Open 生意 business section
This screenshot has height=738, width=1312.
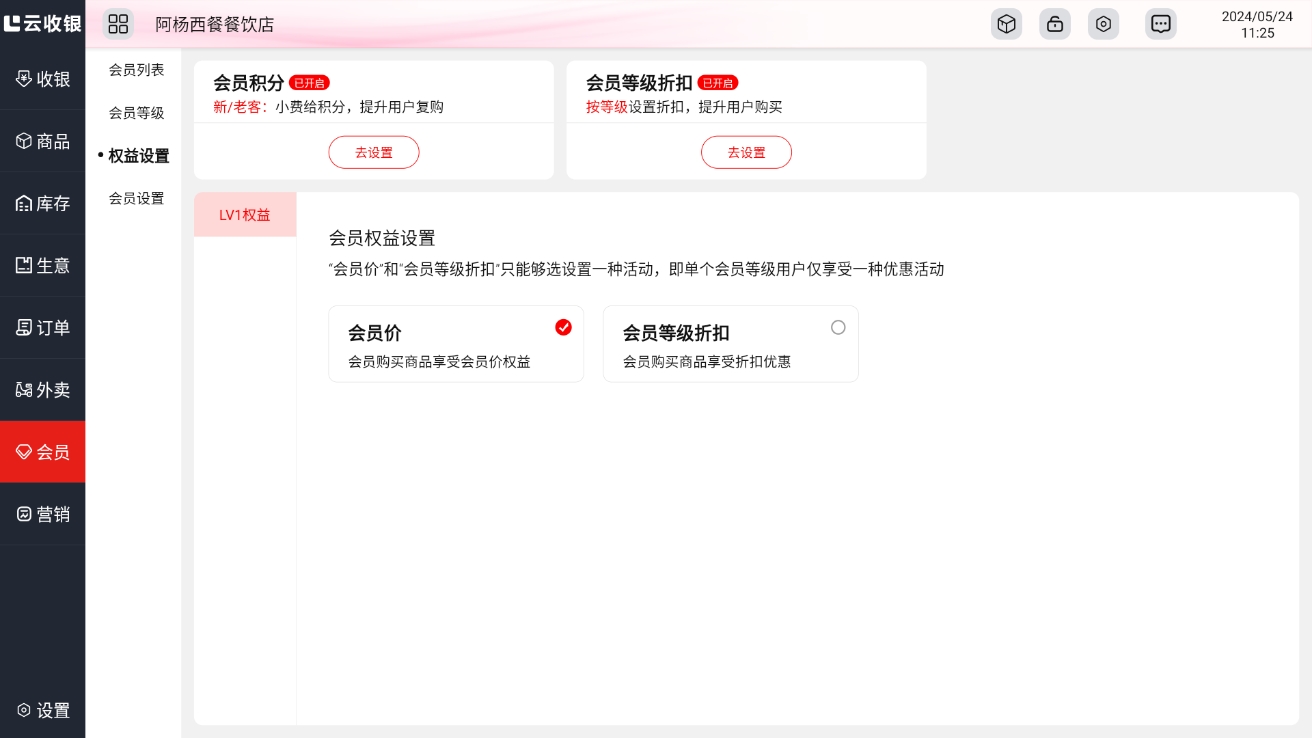pos(43,265)
